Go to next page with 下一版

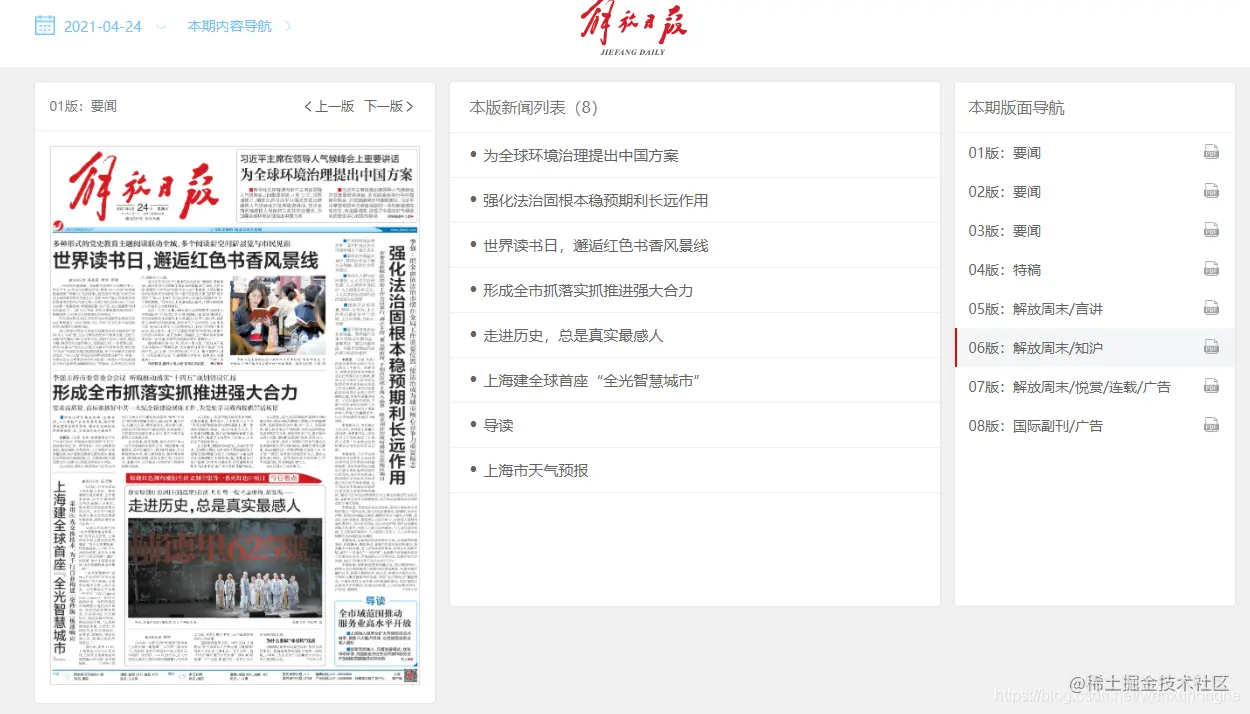389,106
